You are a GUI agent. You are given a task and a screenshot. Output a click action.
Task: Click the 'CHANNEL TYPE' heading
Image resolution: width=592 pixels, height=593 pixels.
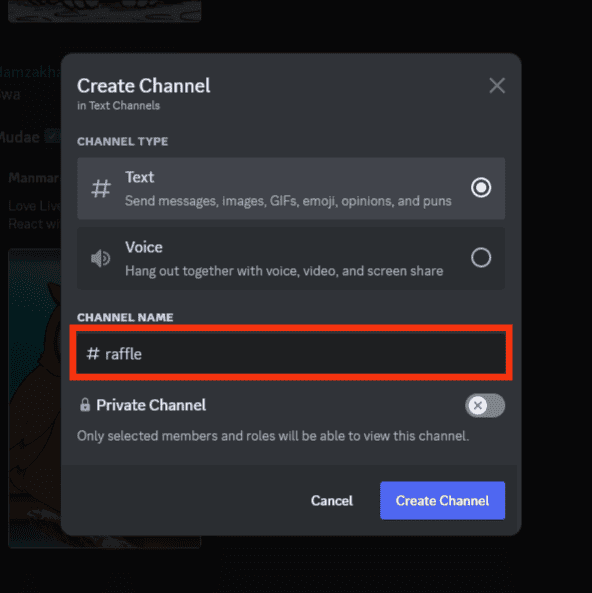123,141
